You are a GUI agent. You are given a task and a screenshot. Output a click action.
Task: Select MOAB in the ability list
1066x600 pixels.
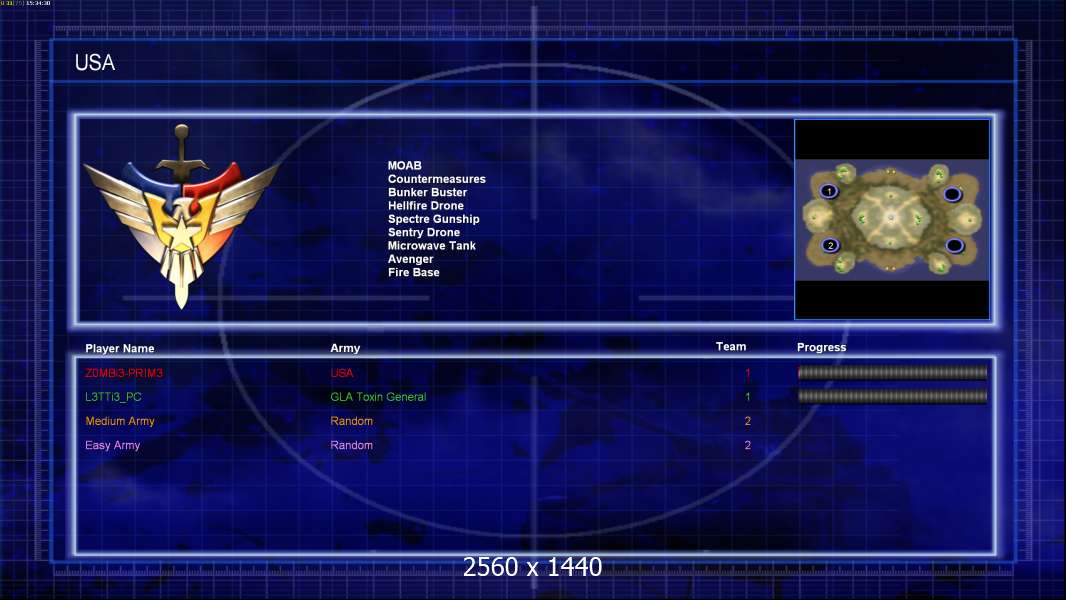click(x=405, y=165)
